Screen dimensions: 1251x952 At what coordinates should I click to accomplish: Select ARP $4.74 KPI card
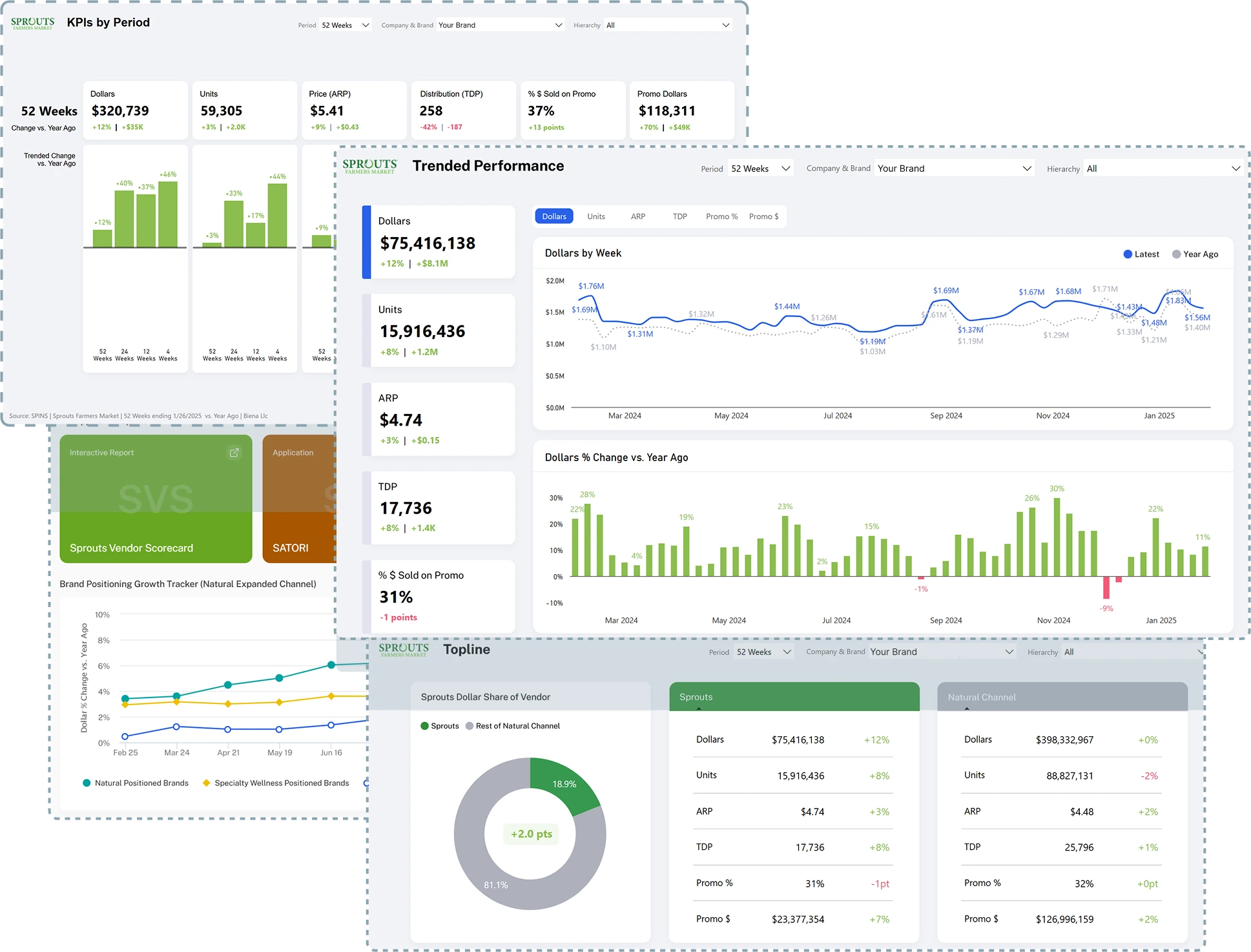pyautogui.click(x=439, y=419)
